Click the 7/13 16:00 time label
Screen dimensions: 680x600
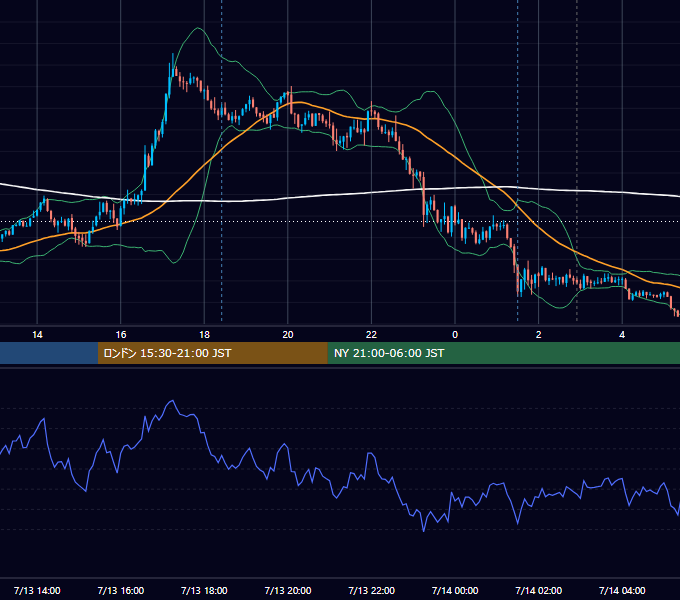pos(121,590)
